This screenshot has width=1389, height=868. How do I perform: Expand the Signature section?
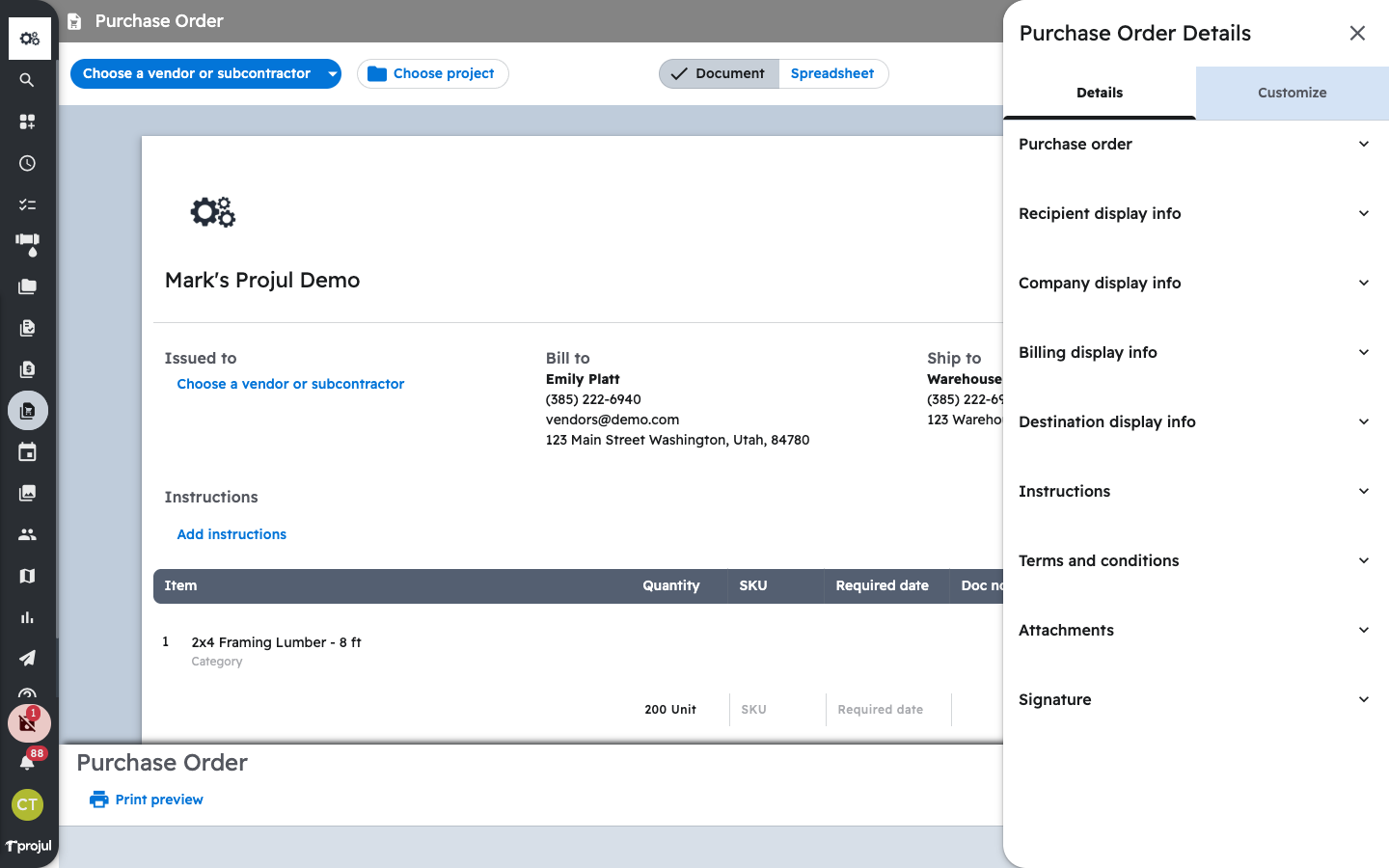point(1196,699)
